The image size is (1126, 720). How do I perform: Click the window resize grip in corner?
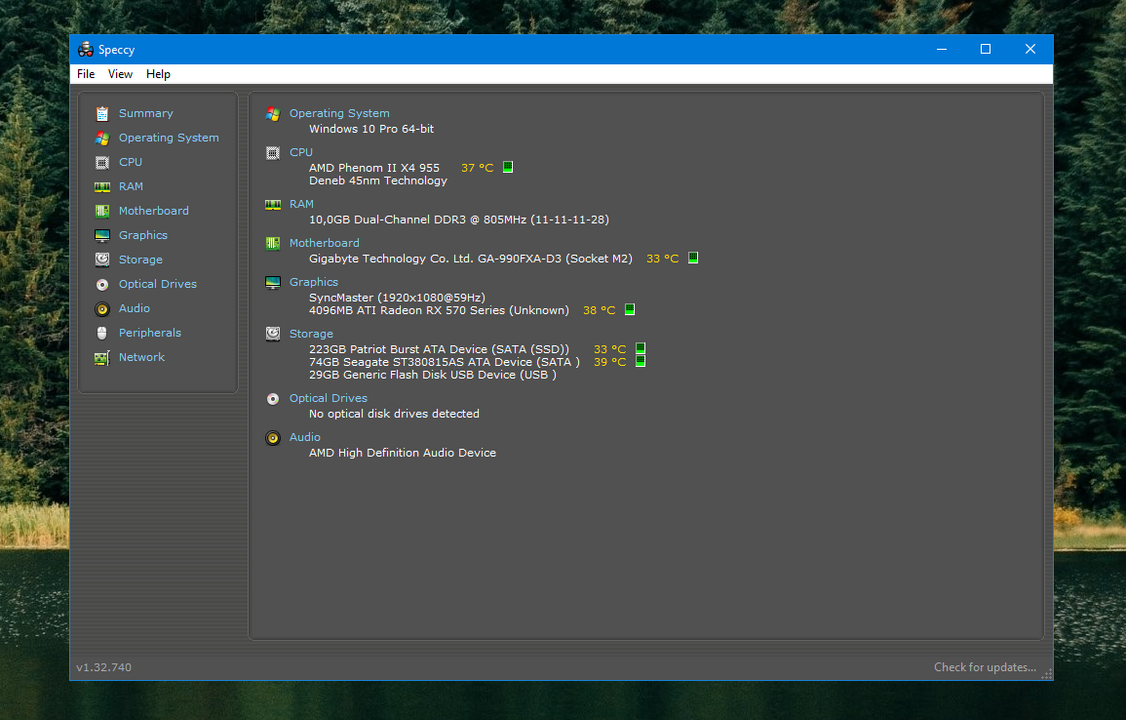[x=1047, y=674]
